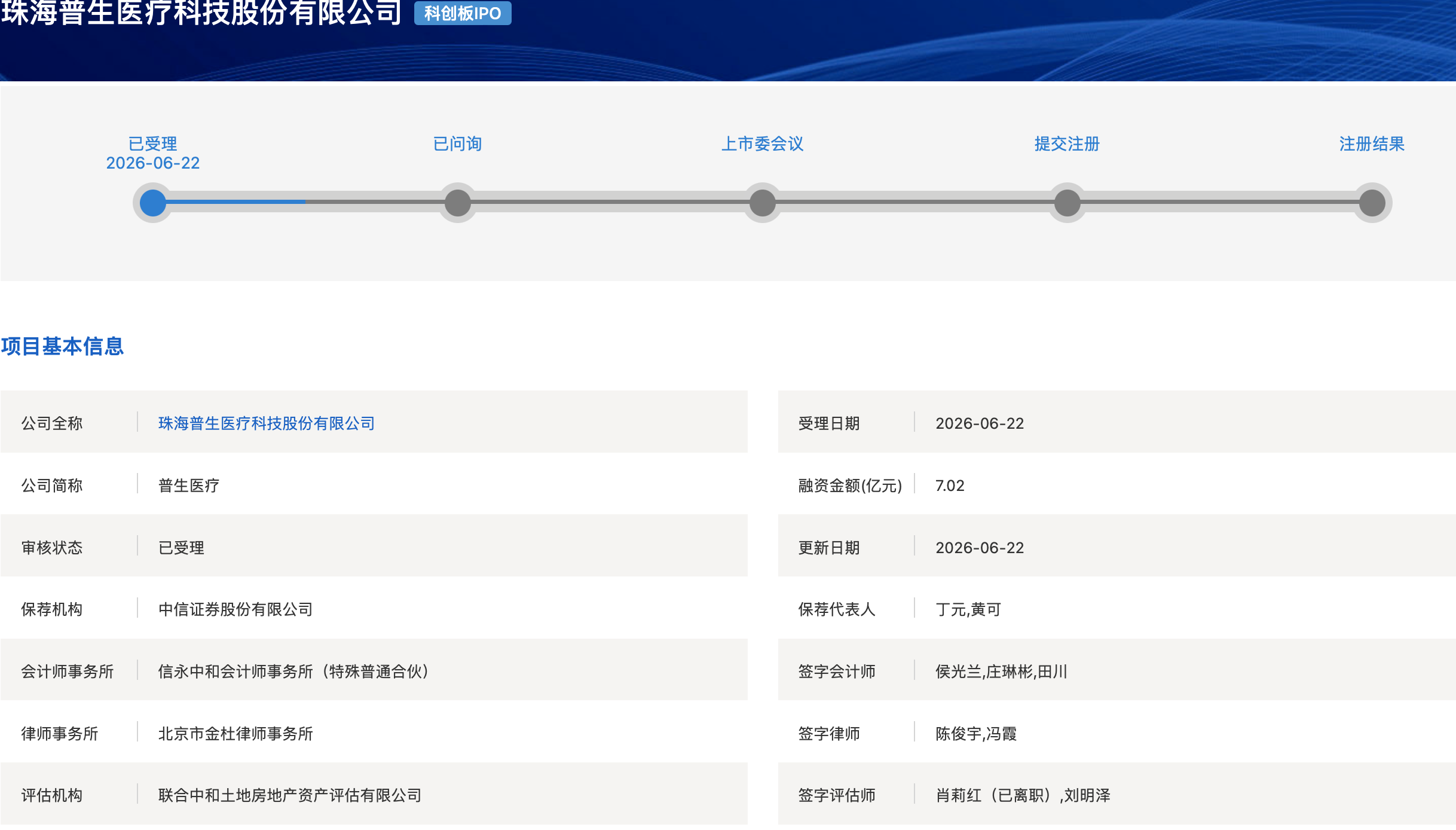The height and width of the screenshot is (830, 1456).
Task: Click the blue 已受理 timeline node
Action: 153,203
